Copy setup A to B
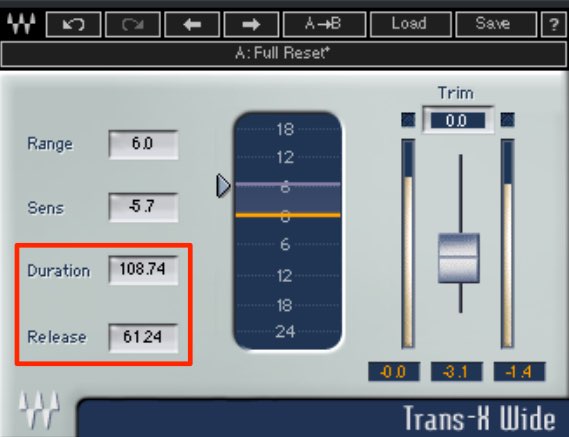 (324, 24)
